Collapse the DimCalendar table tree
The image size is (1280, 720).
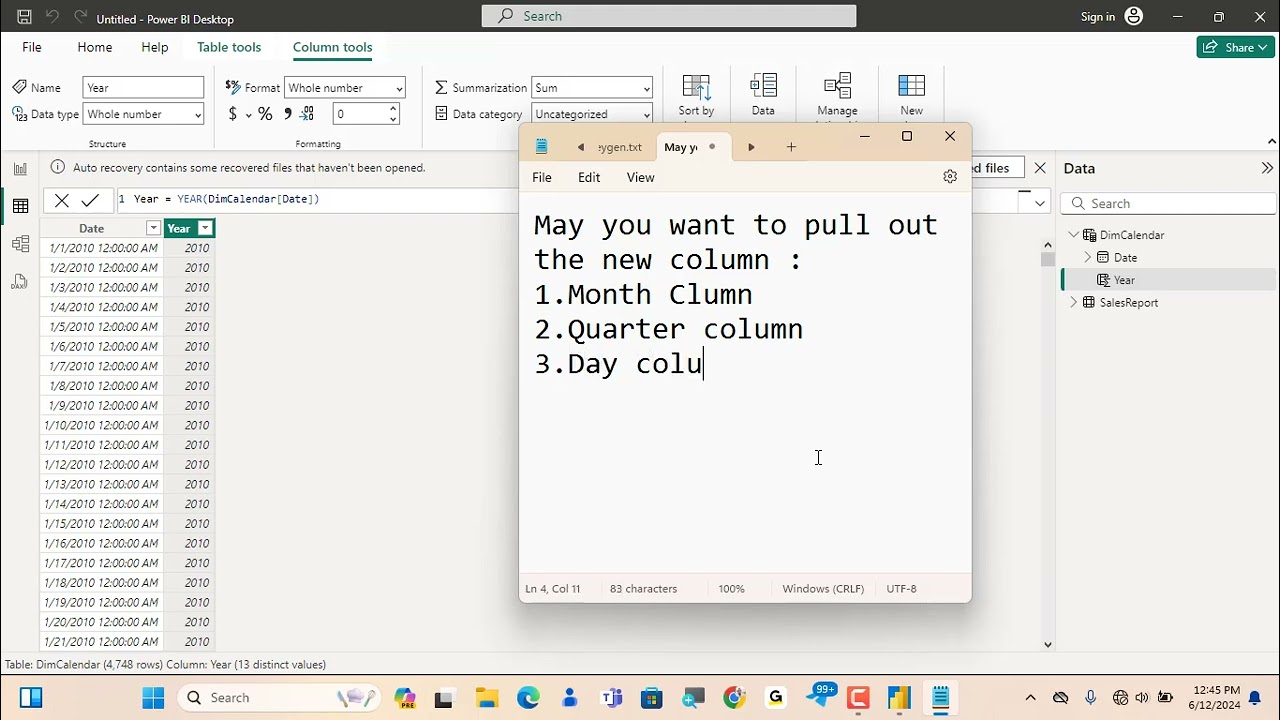[1075, 235]
